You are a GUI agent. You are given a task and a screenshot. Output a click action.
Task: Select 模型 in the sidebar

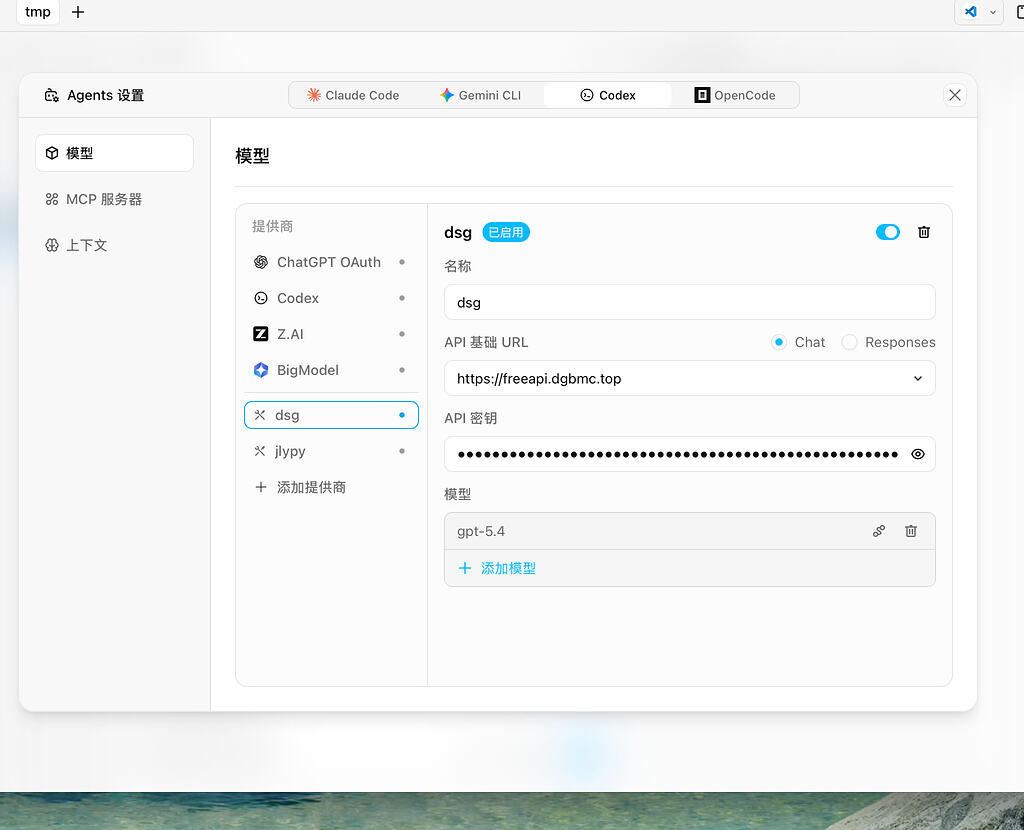(x=114, y=153)
